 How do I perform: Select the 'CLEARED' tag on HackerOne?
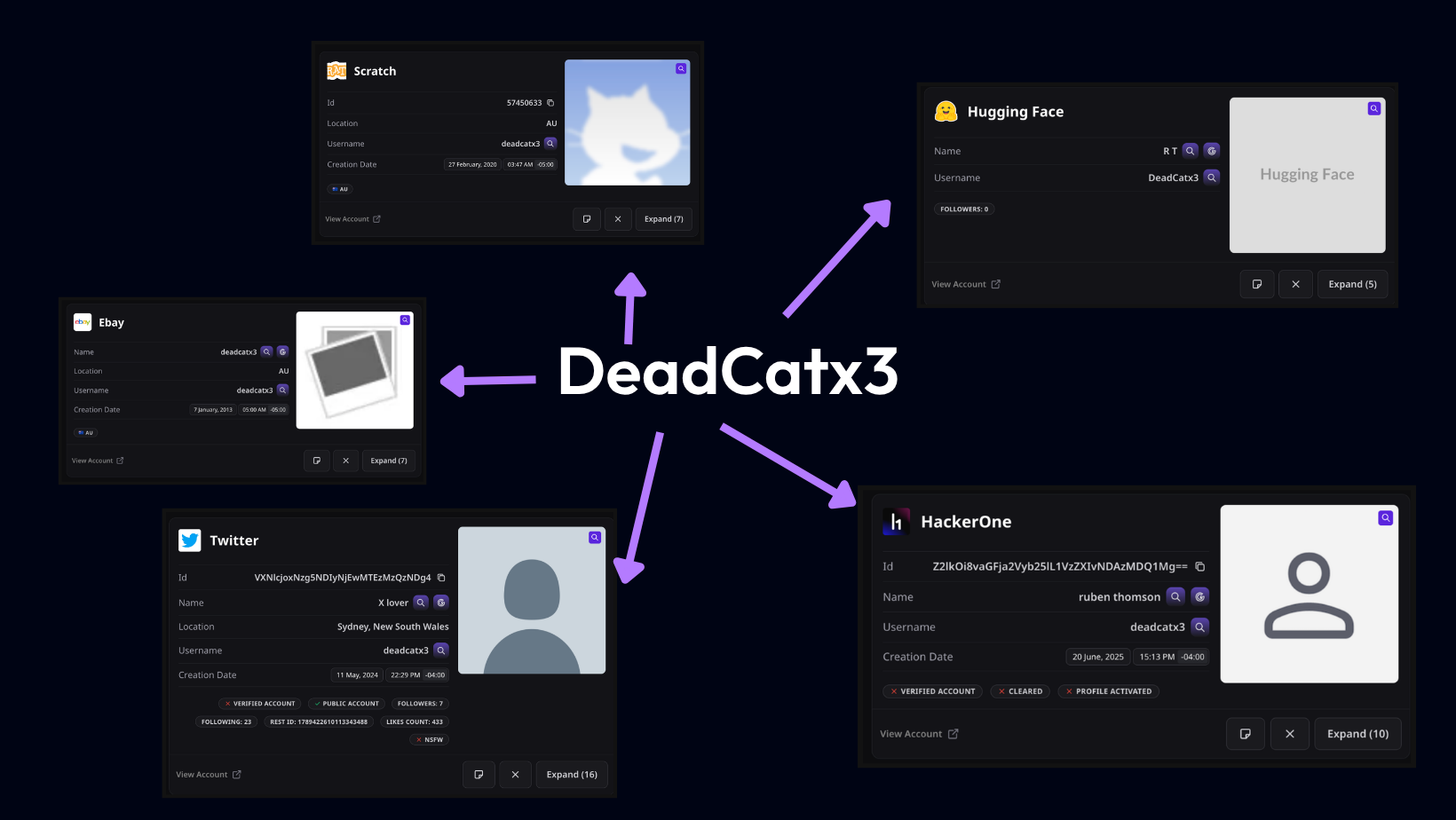(1020, 691)
